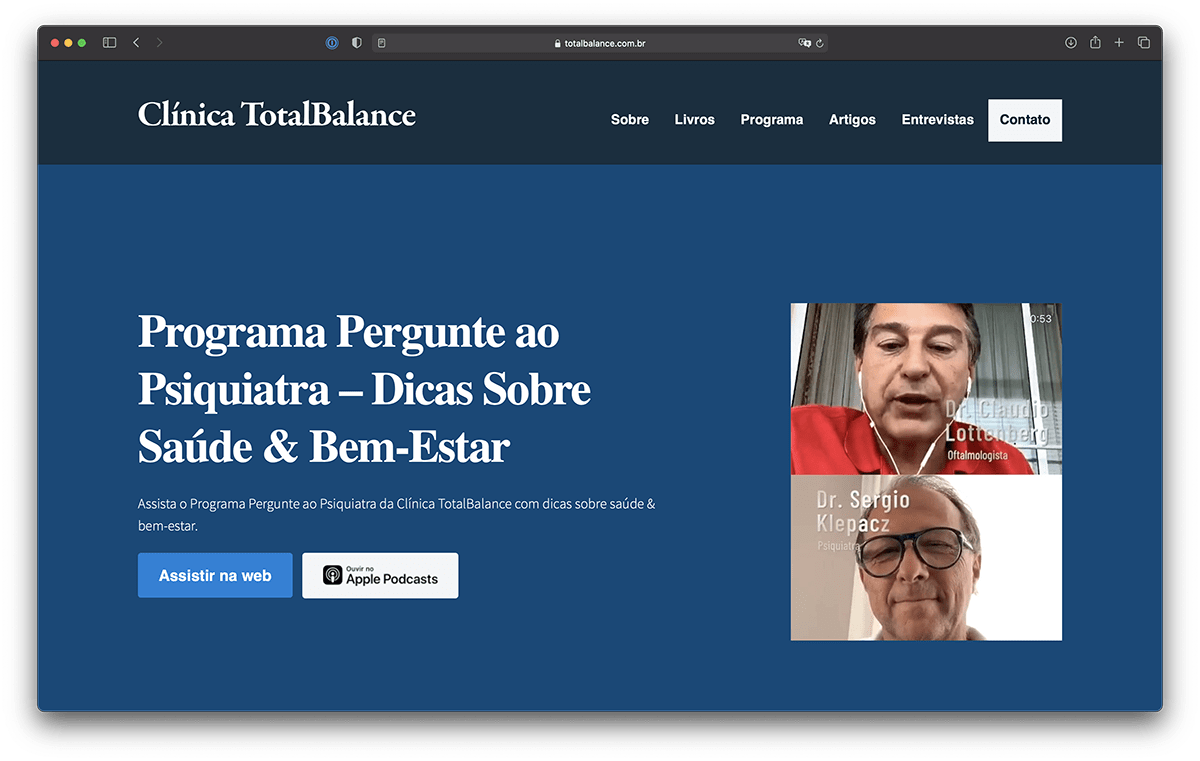
Task: Play the video thumbnail of the doctors
Action: tap(926, 472)
